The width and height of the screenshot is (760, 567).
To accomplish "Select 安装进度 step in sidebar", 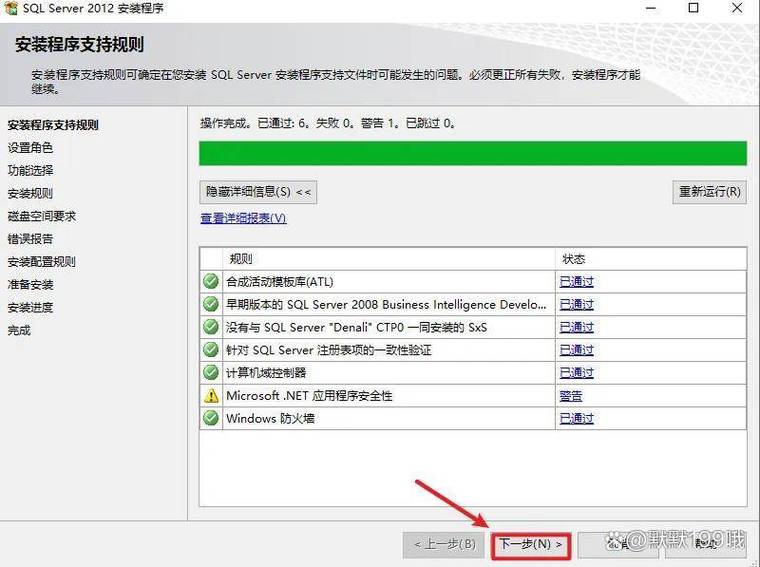I will [x=30, y=307].
